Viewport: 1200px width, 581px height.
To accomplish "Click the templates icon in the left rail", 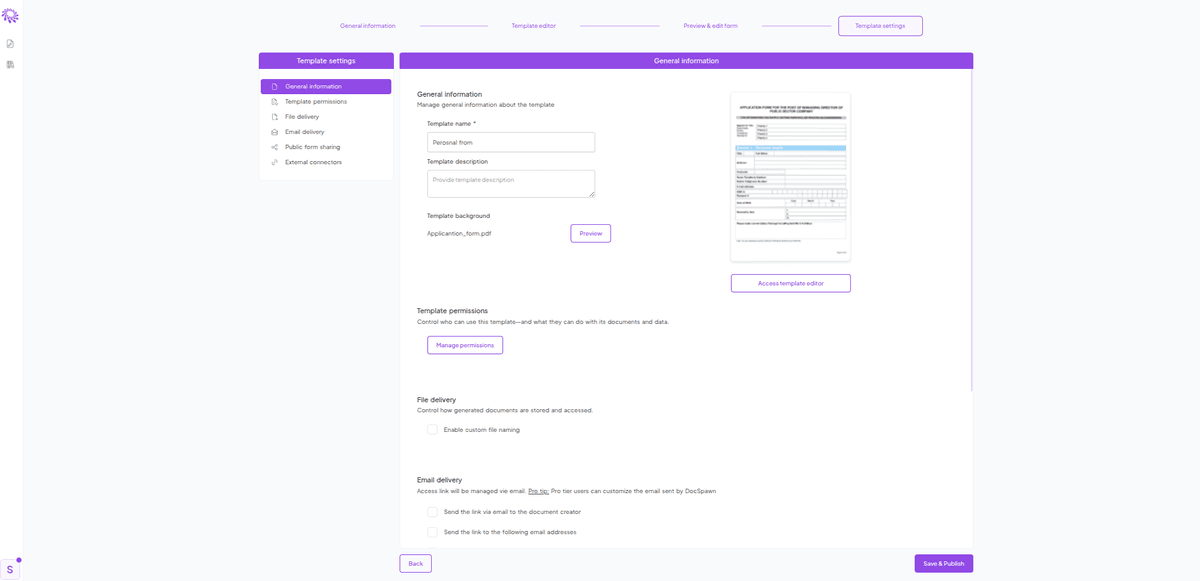I will 10,64.
